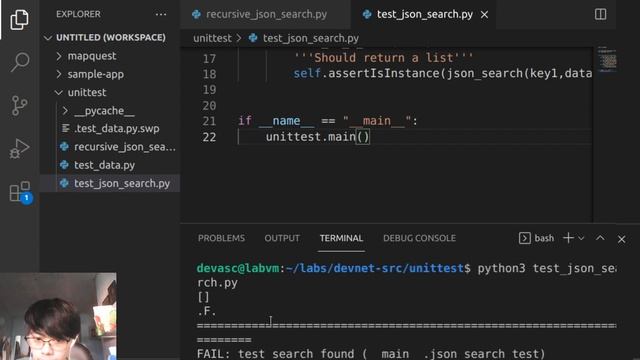This screenshot has width=640, height=360.
Task: Click the bash terminal shell icon
Action: pyautogui.click(x=524, y=238)
